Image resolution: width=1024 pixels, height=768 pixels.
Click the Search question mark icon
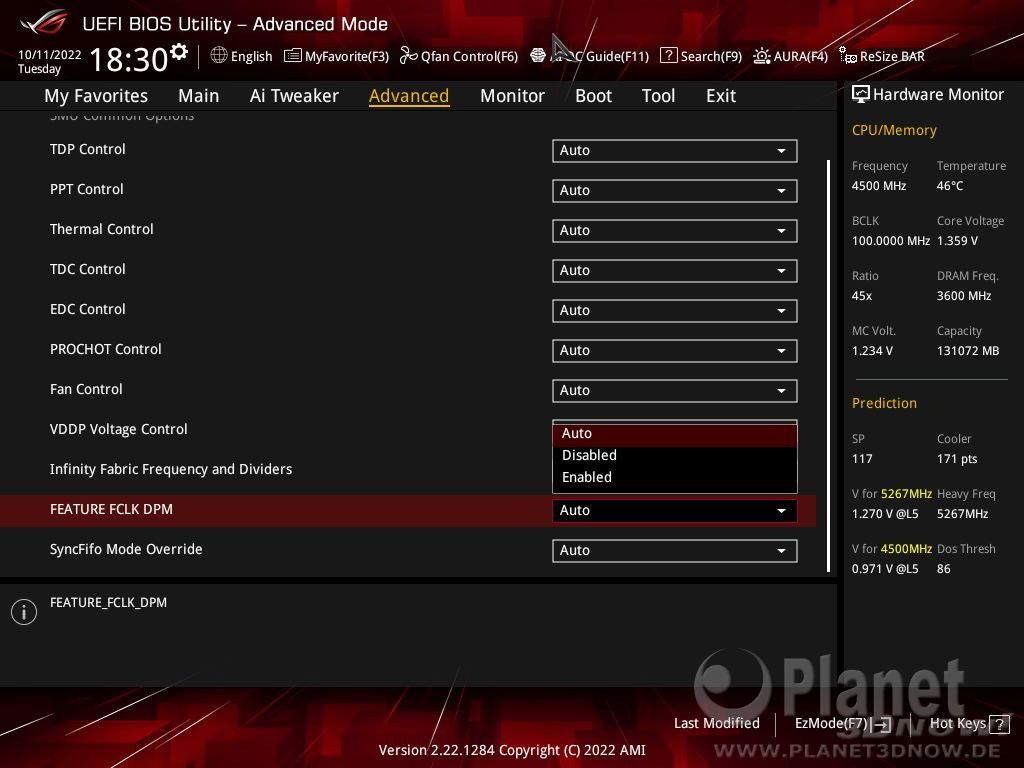669,56
